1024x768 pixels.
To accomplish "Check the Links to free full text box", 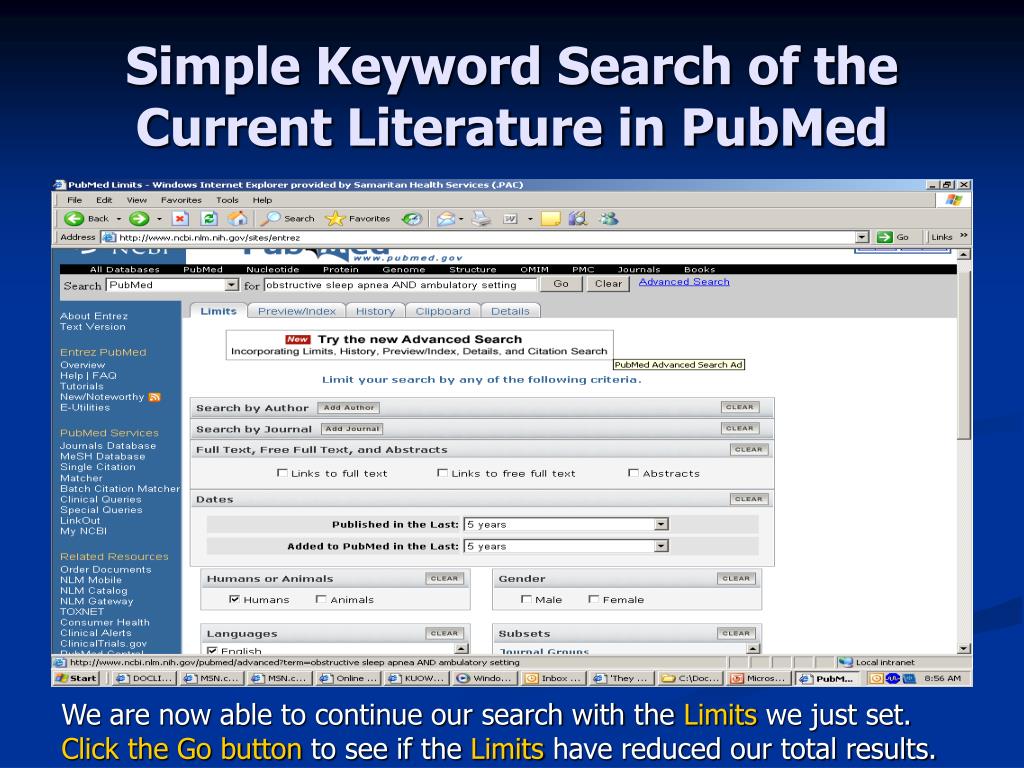I will [x=442, y=473].
